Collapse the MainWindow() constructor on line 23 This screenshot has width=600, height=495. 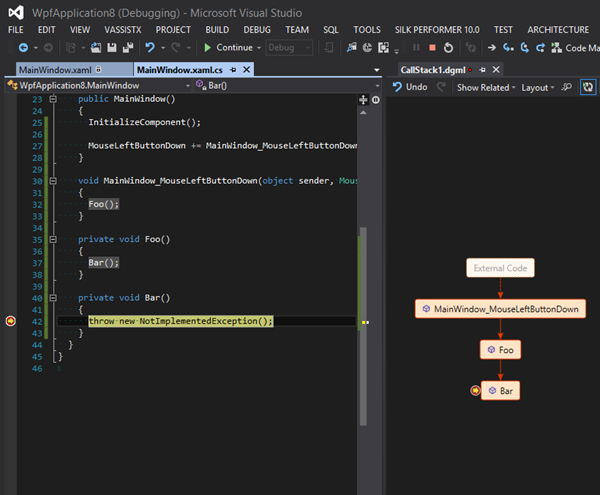(x=53, y=99)
